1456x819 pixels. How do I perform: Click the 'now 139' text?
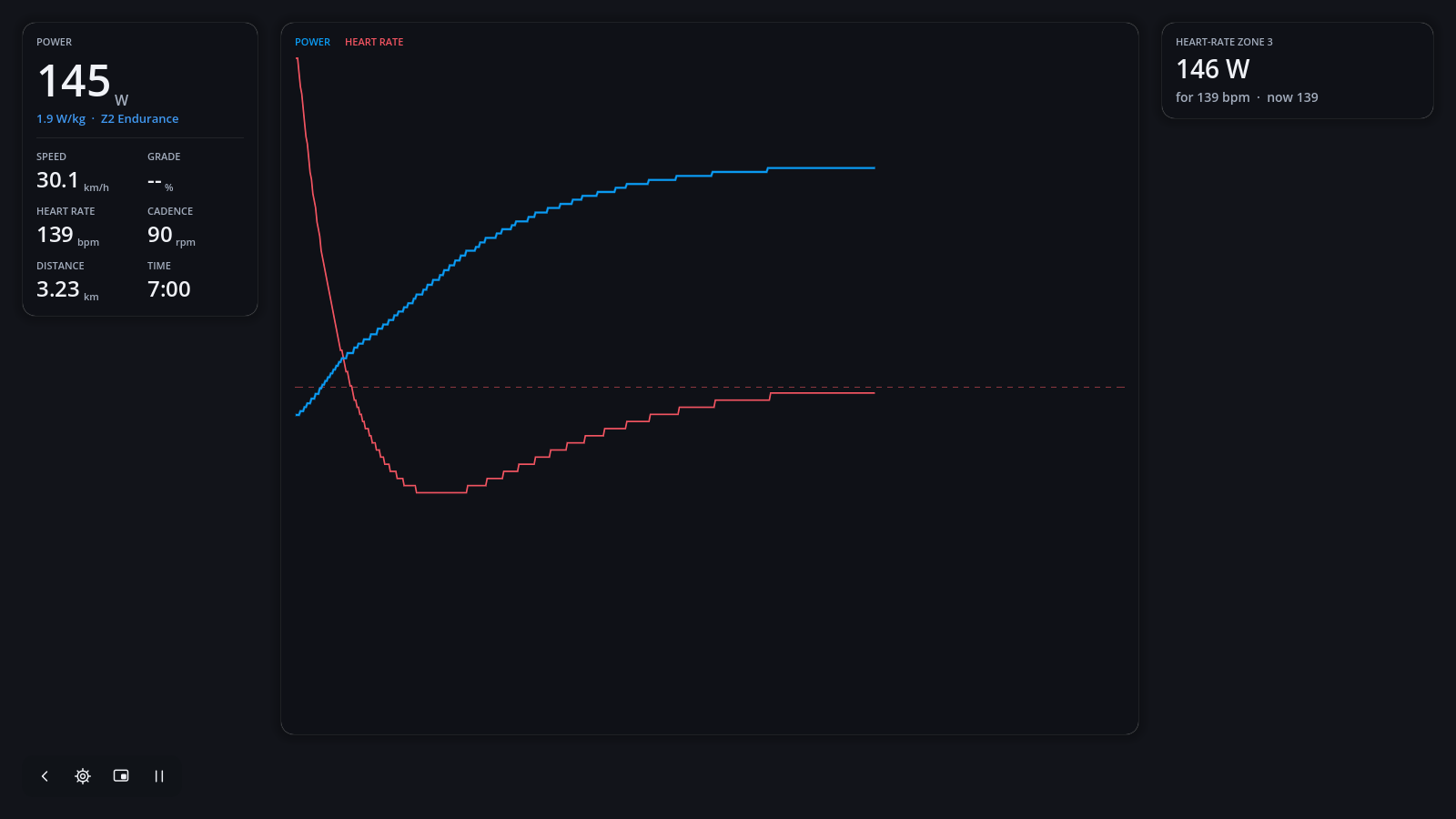[x=1292, y=97]
